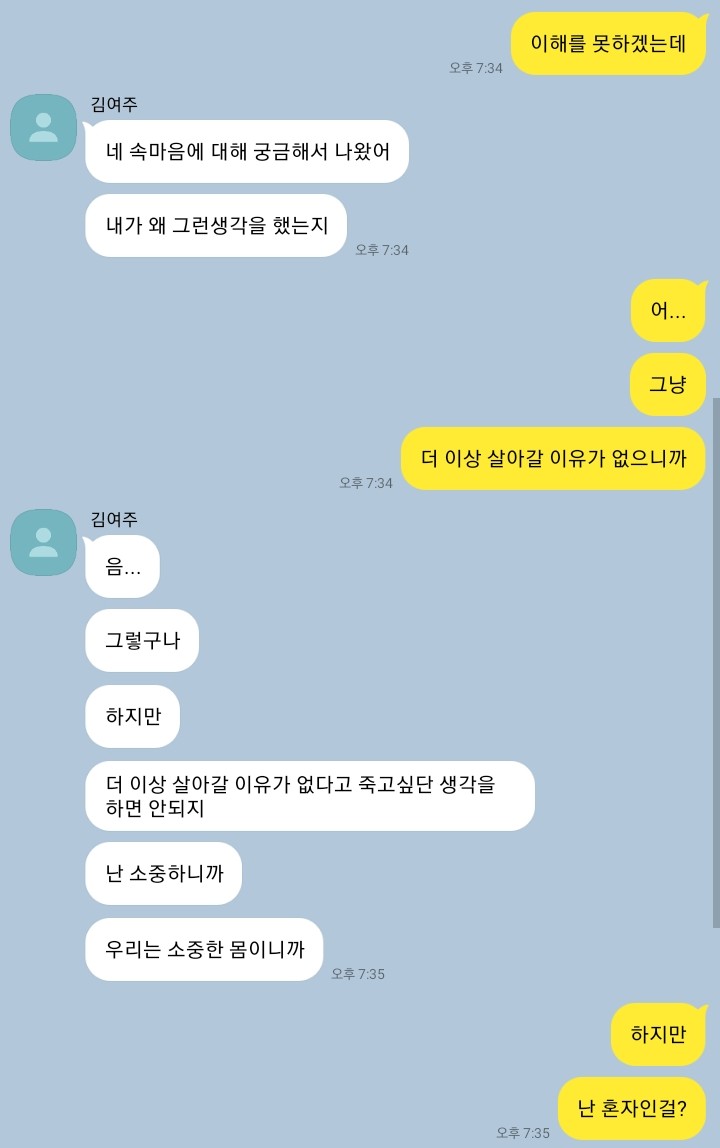Click sender name 김여주 above '음...' message
The width and height of the screenshot is (720, 1148).
(114, 520)
